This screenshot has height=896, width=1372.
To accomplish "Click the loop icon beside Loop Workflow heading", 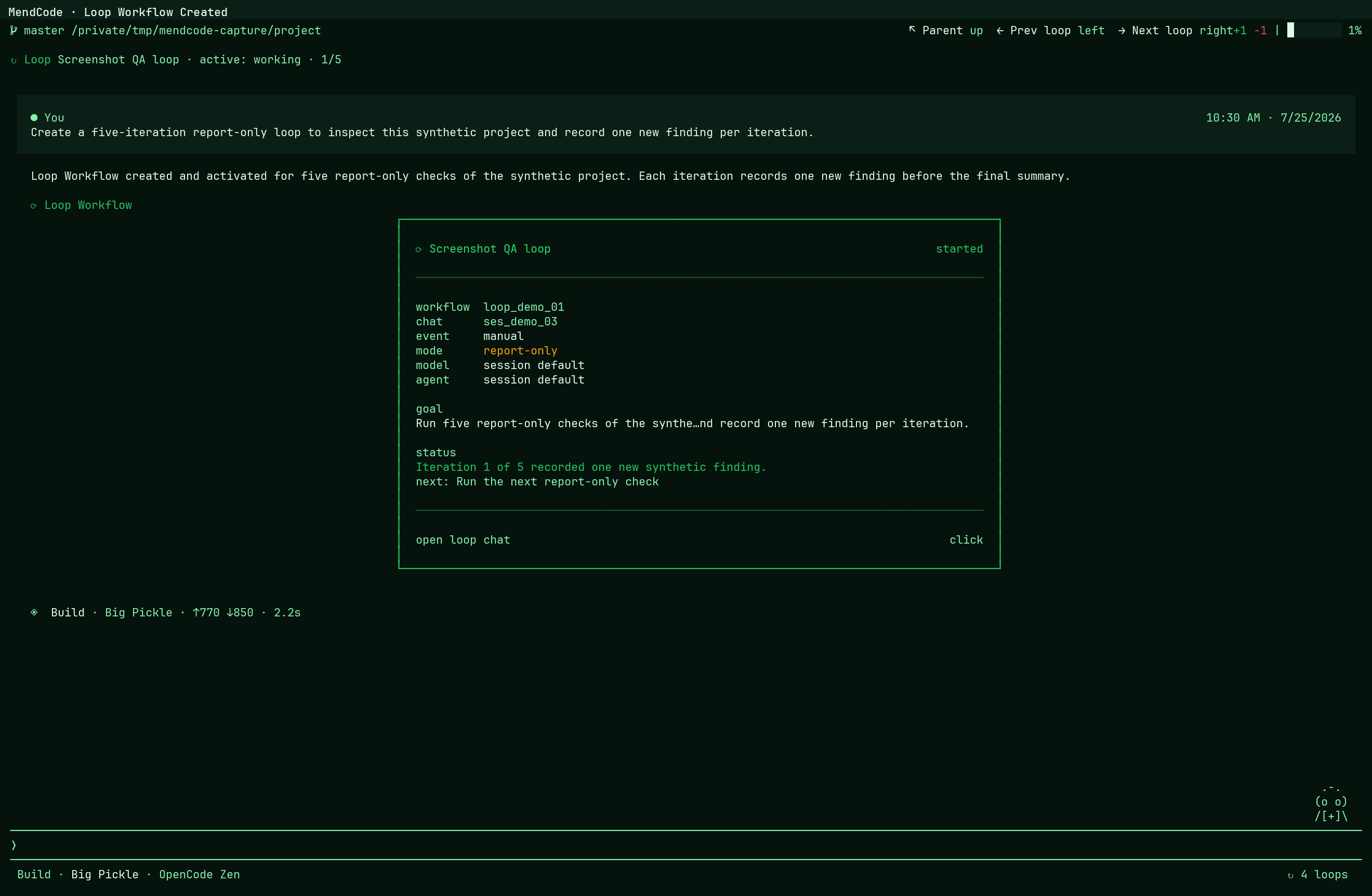I will coord(33,206).
